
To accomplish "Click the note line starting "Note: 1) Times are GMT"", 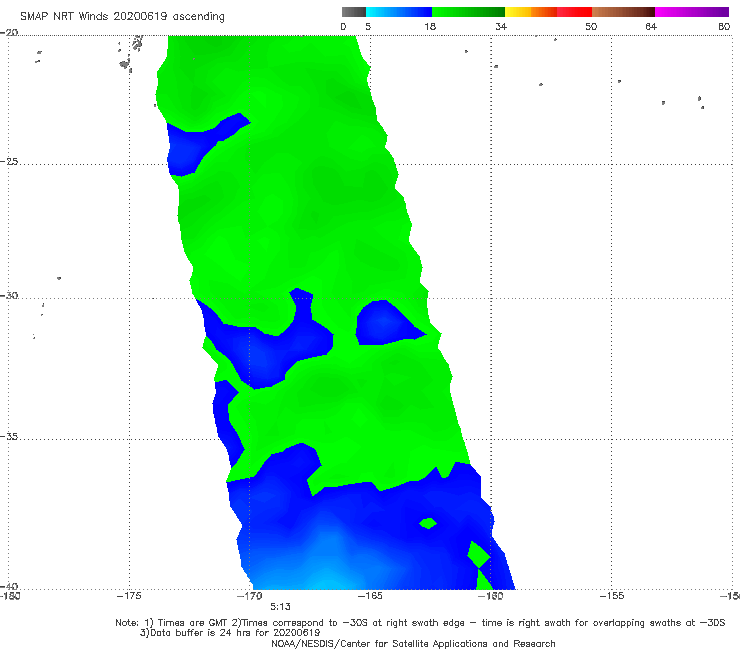I will coord(420,623).
